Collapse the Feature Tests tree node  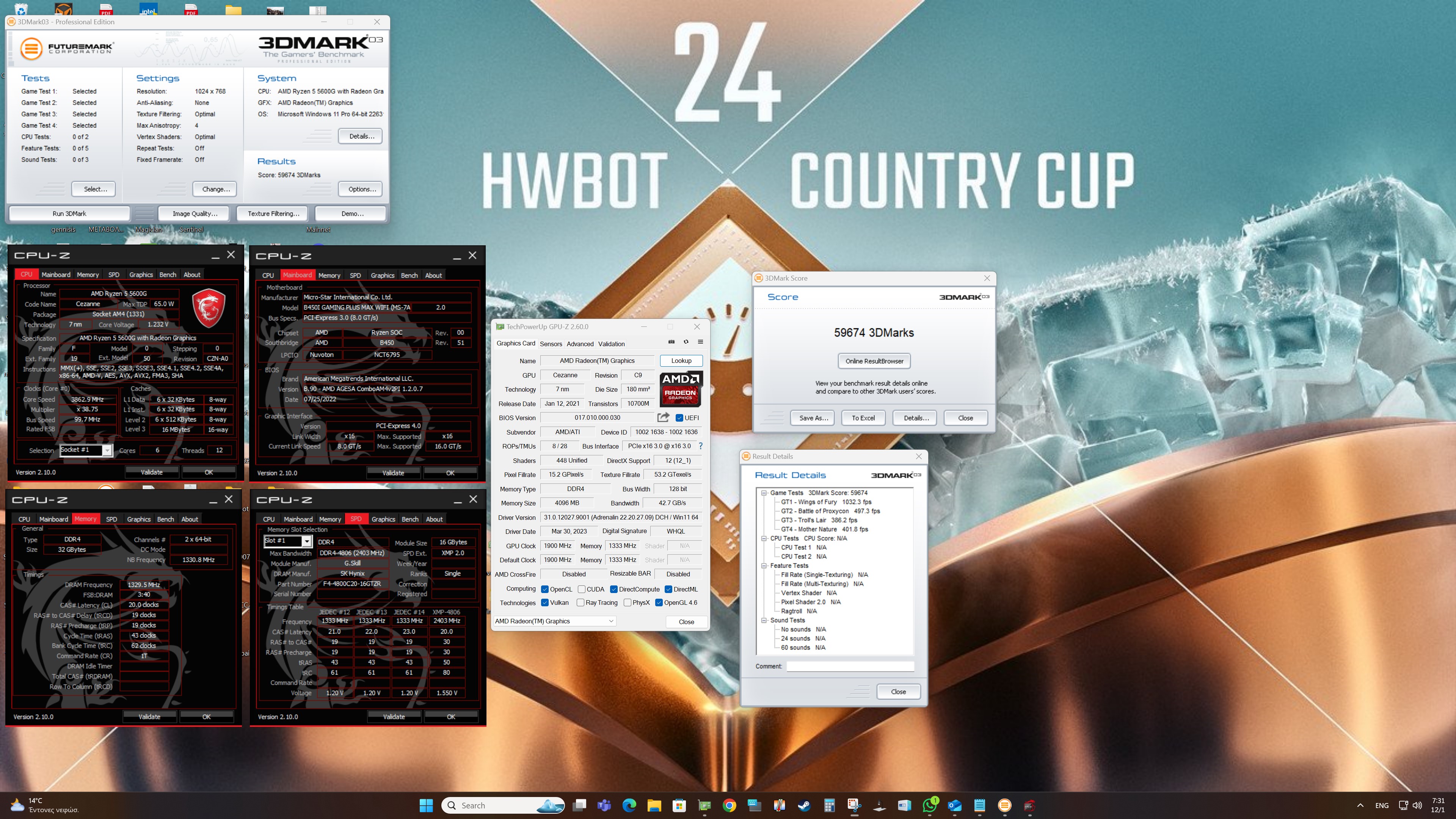[x=764, y=566]
